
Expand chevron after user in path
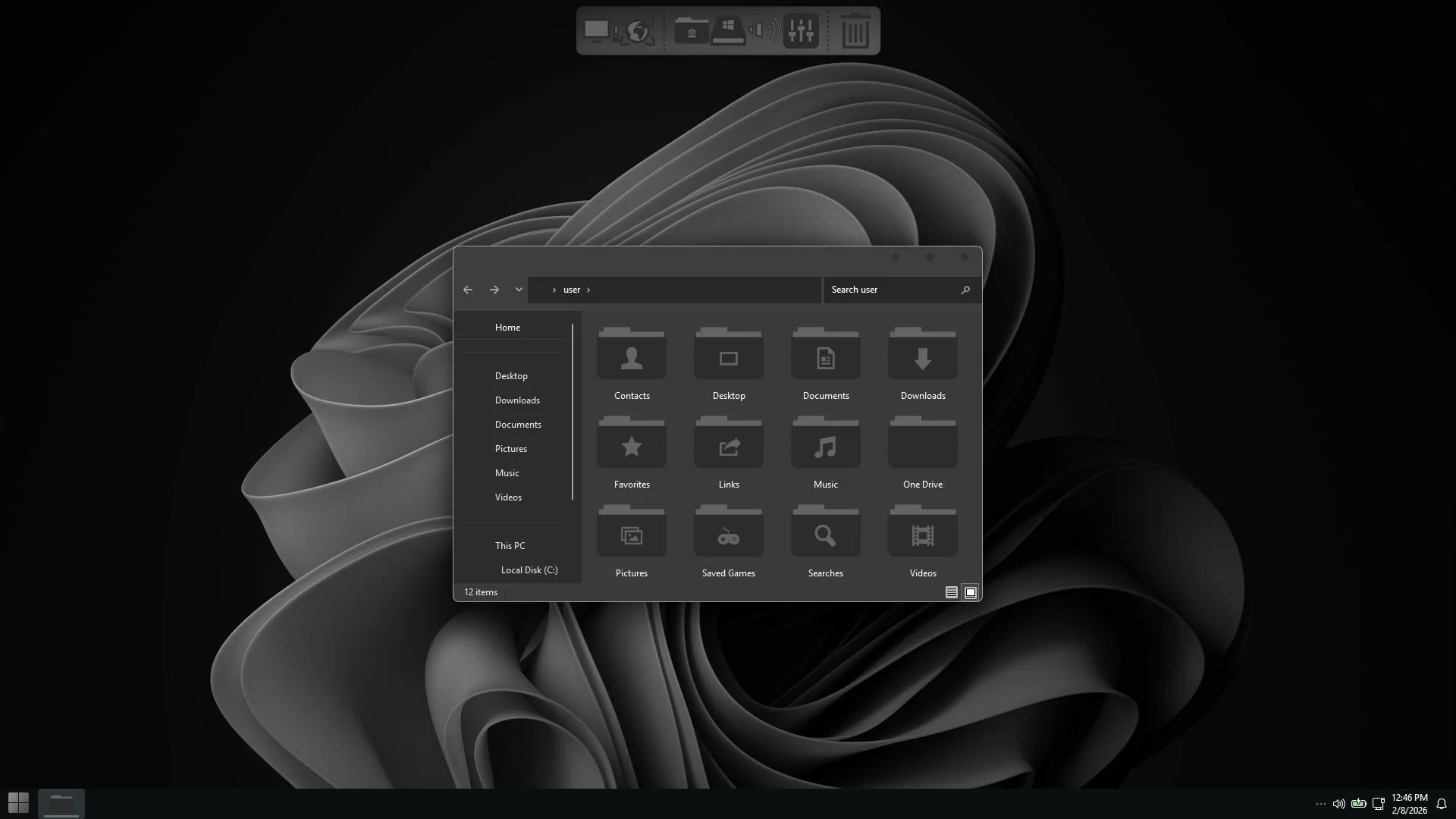pyautogui.click(x=588, y=290)
